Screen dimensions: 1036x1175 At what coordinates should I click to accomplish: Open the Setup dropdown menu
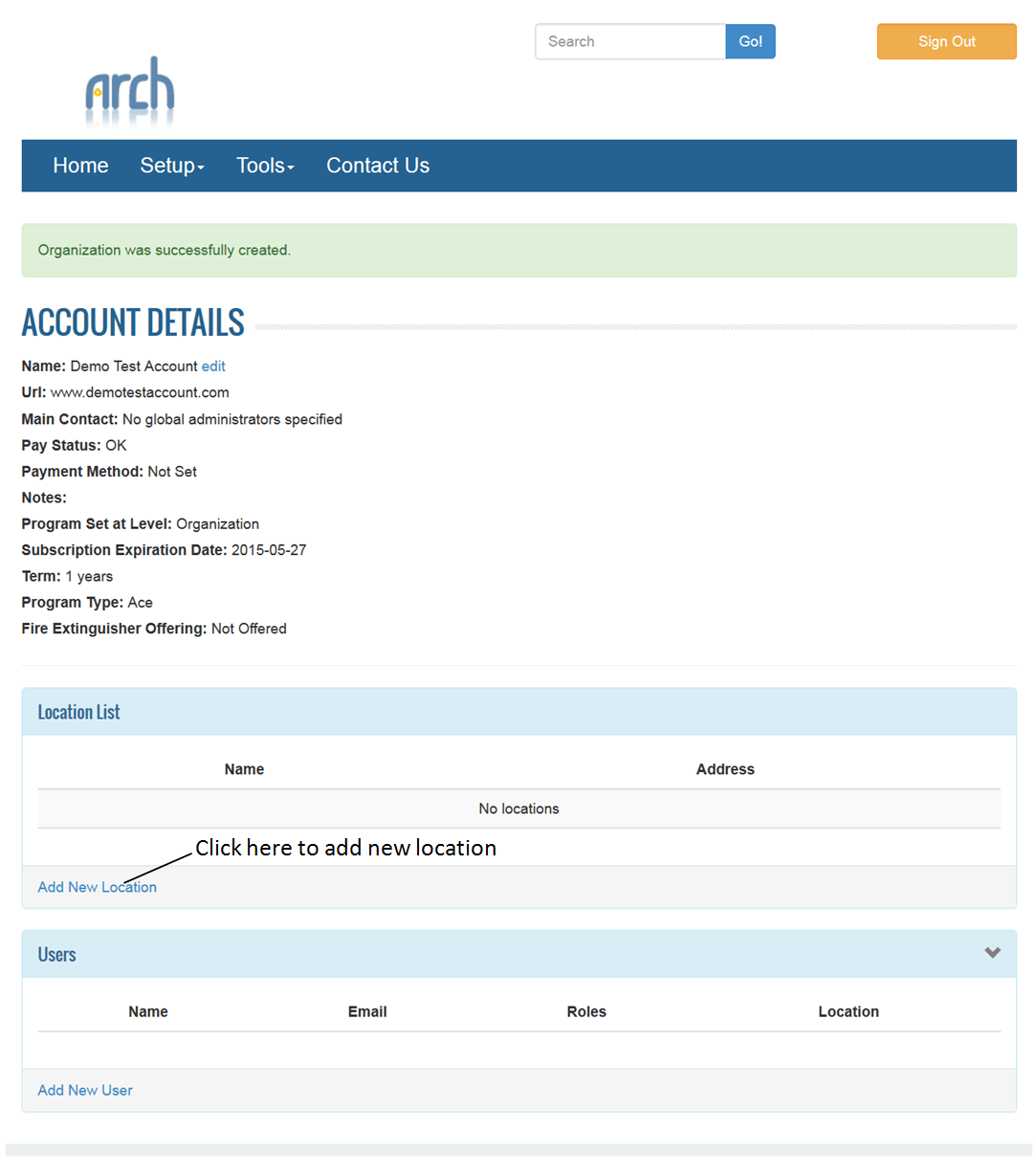pyautogui.click(x=172, y=166)
